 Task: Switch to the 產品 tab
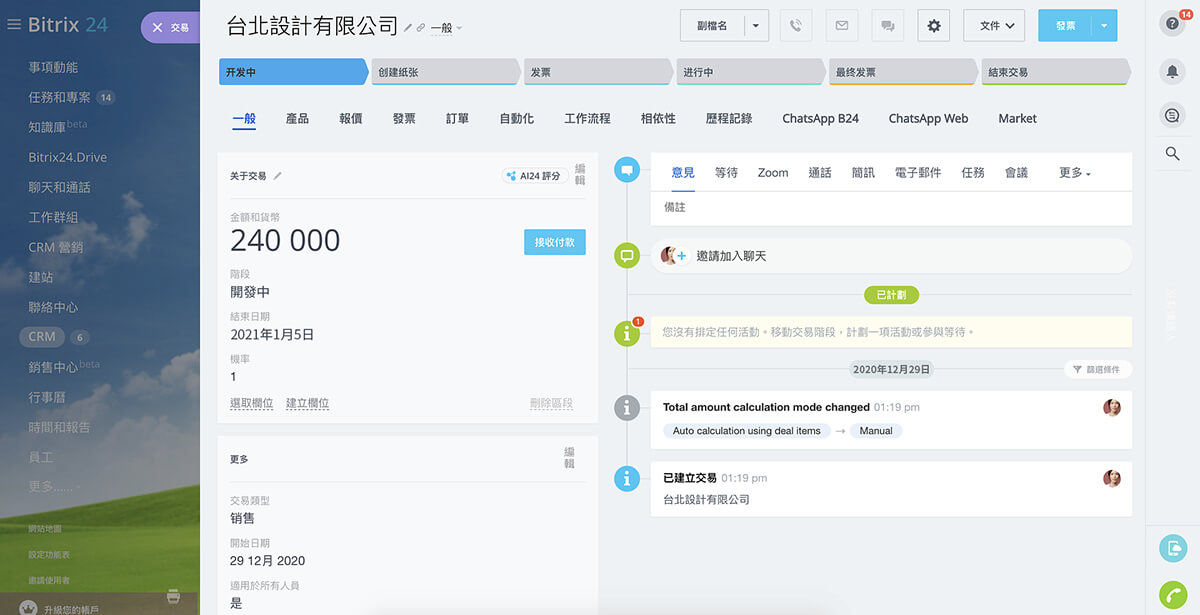click(297, 118)
